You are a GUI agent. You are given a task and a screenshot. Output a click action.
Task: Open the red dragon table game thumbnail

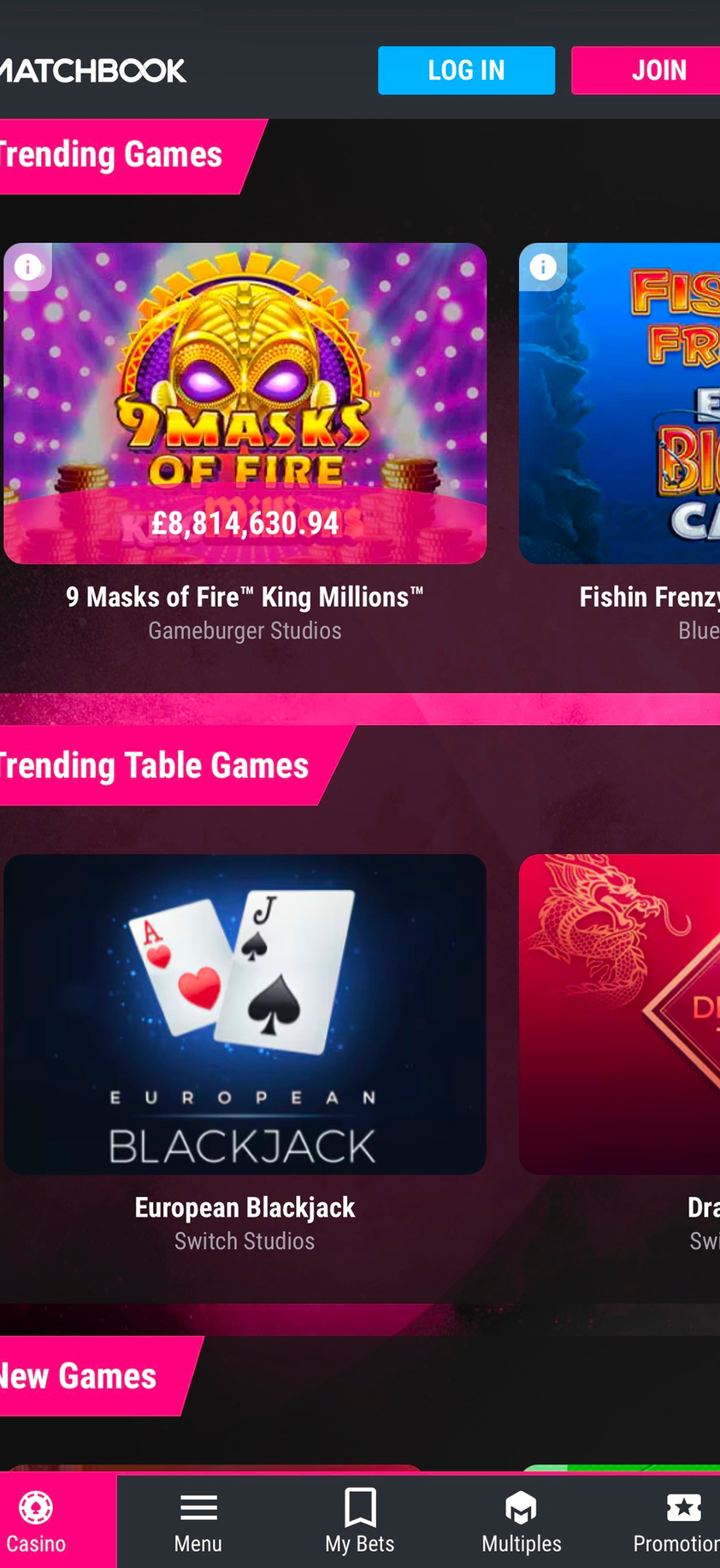(x=619, y=1014)
